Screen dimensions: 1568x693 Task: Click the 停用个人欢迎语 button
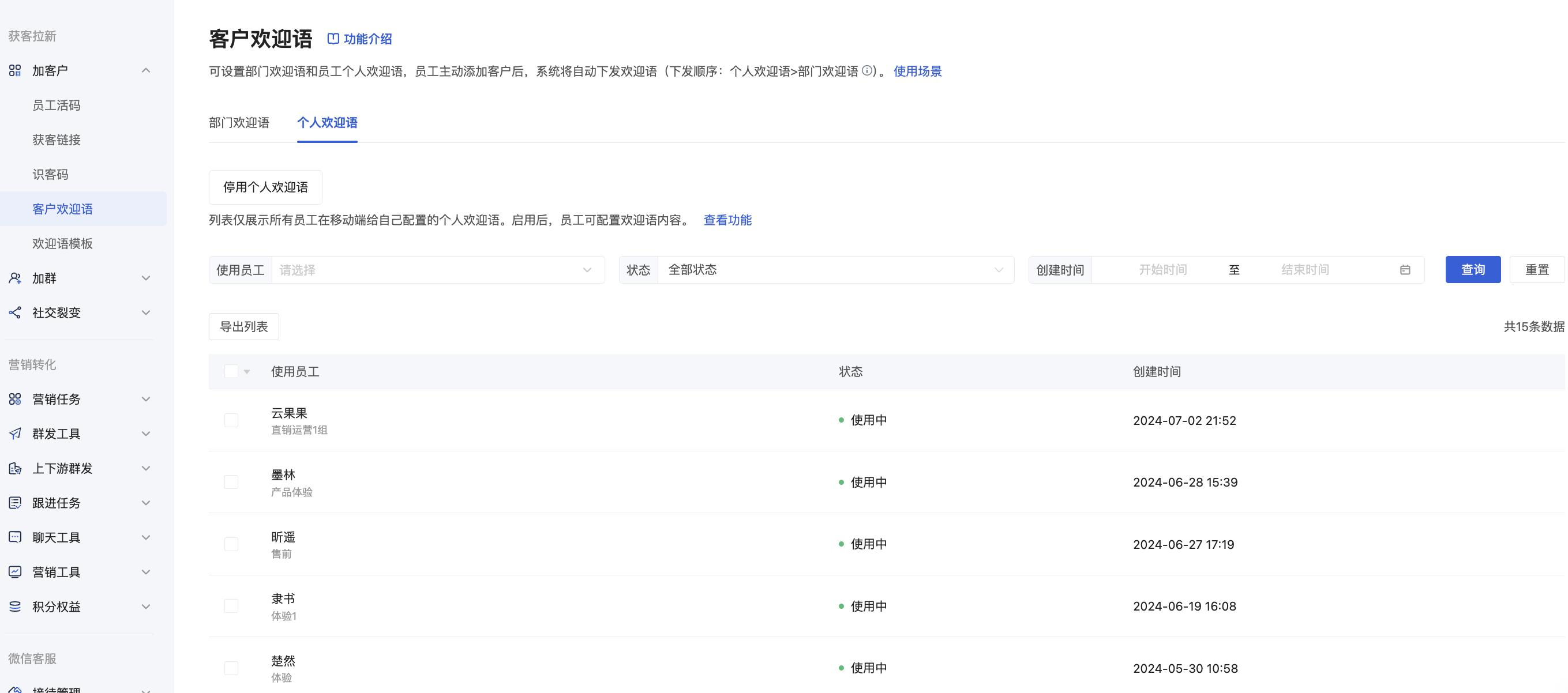click(x=265, y=187)
